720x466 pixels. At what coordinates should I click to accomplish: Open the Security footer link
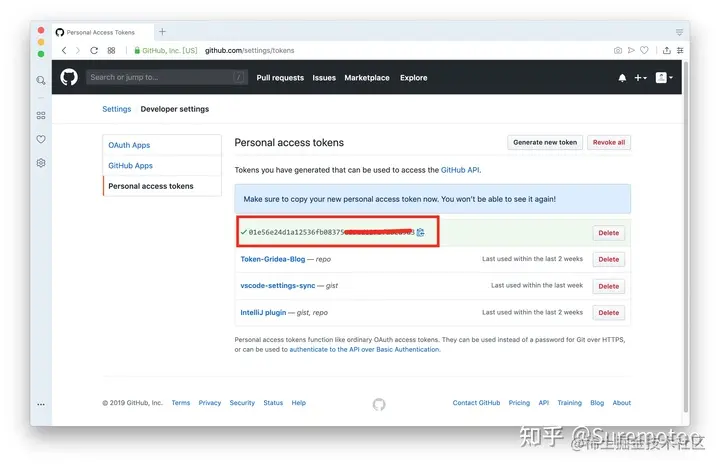(242, 403)
